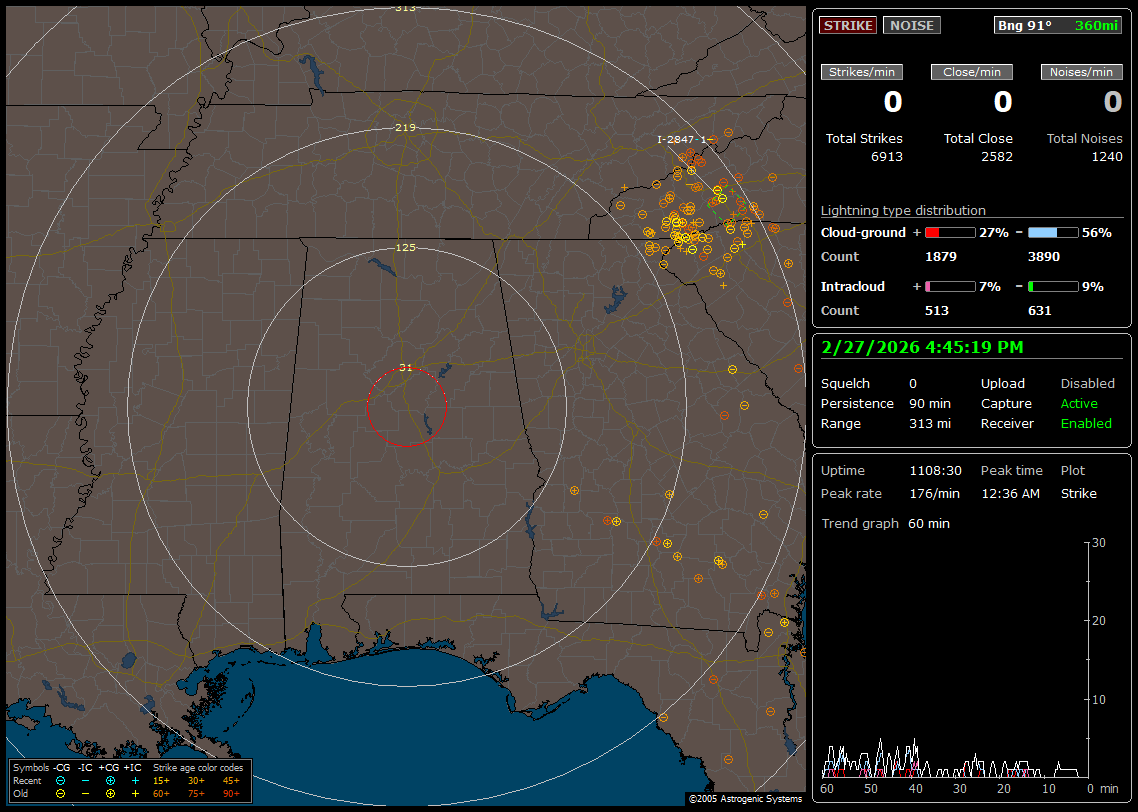Click the Enabled receiver status
Screen dimensions: 1138x812
pyautogui.click(x=1086, y=424)
